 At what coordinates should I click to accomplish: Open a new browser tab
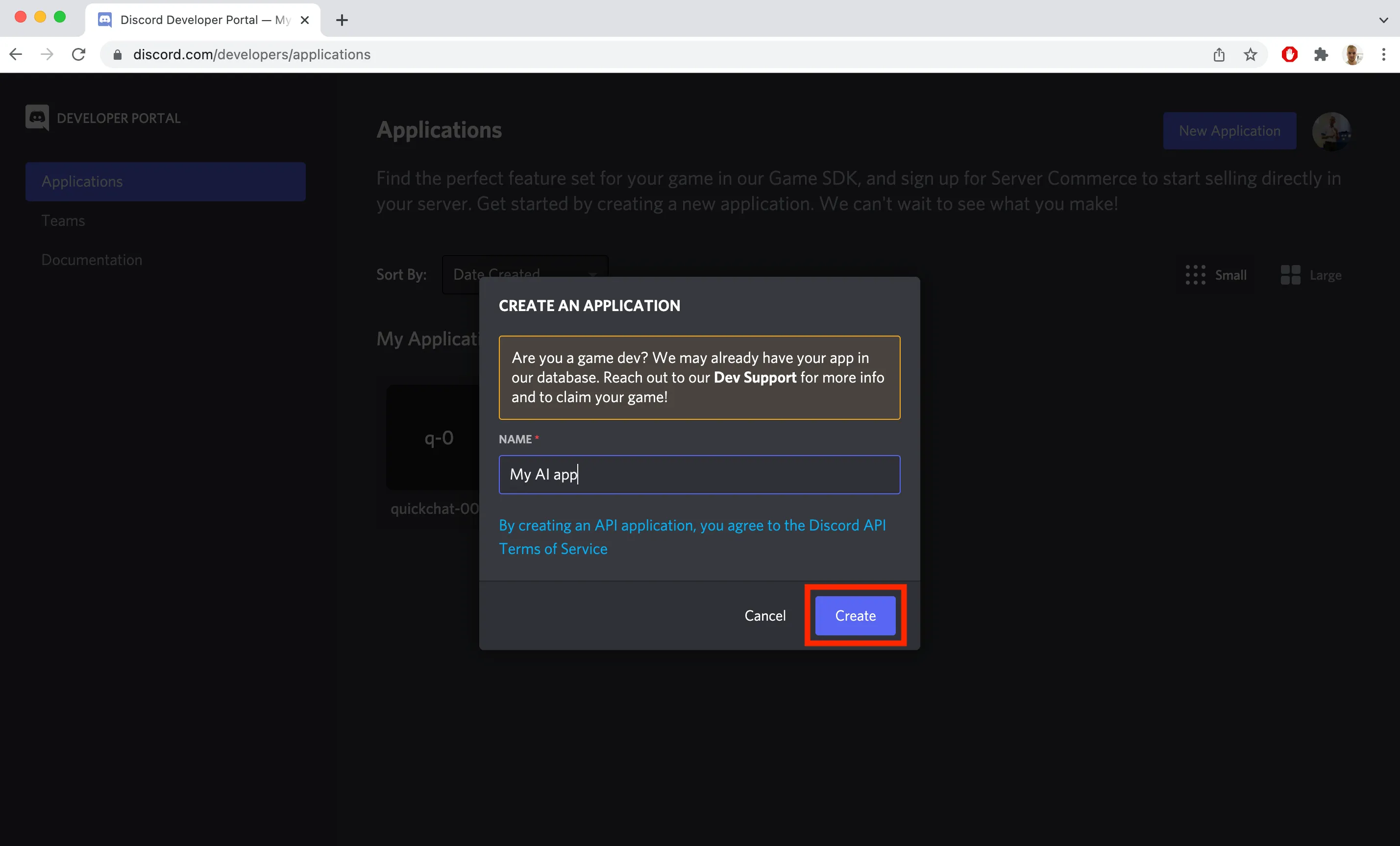(x=342, y=21)
